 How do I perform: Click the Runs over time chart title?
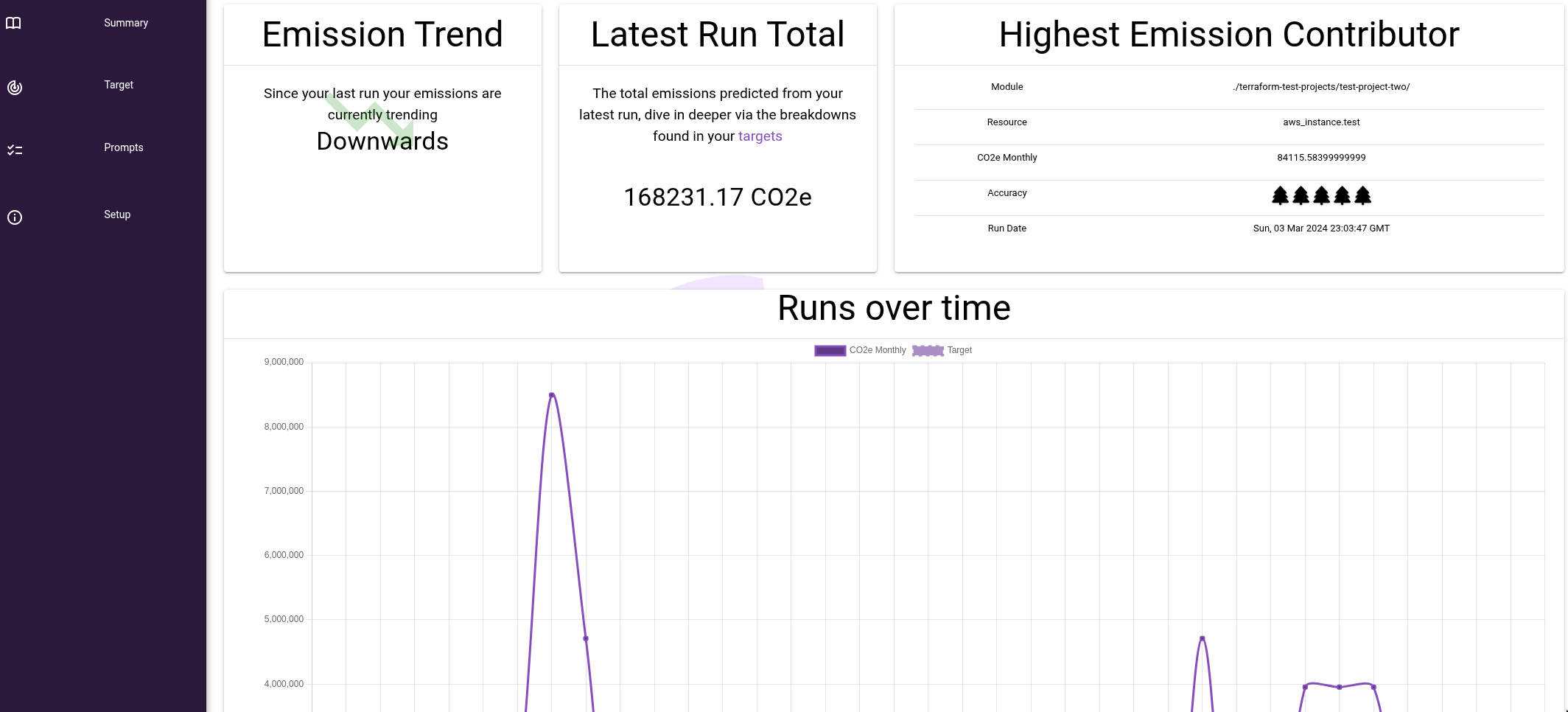tap(894, 308)
